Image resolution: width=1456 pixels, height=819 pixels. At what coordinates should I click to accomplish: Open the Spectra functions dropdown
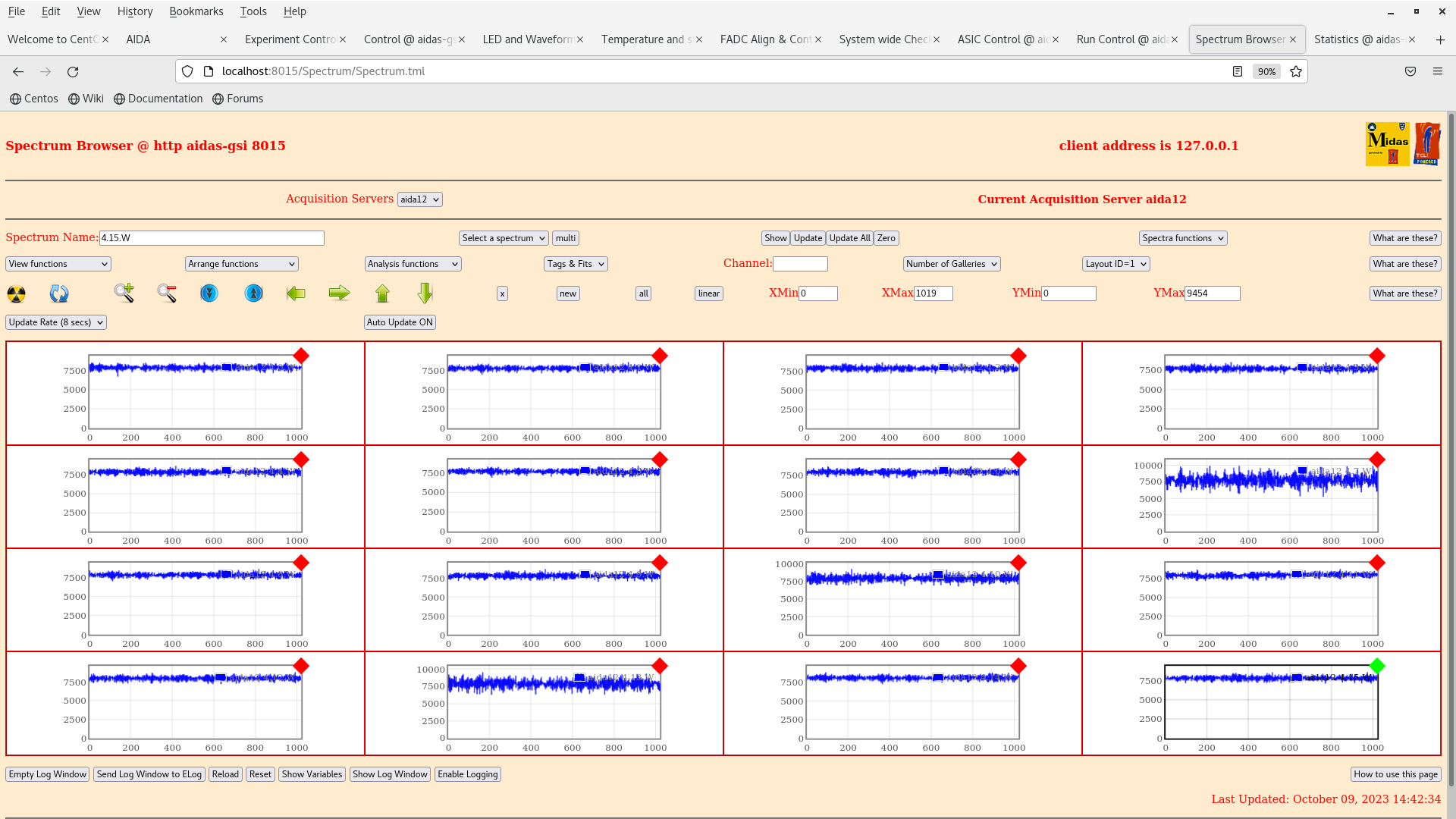point(1182,238)
